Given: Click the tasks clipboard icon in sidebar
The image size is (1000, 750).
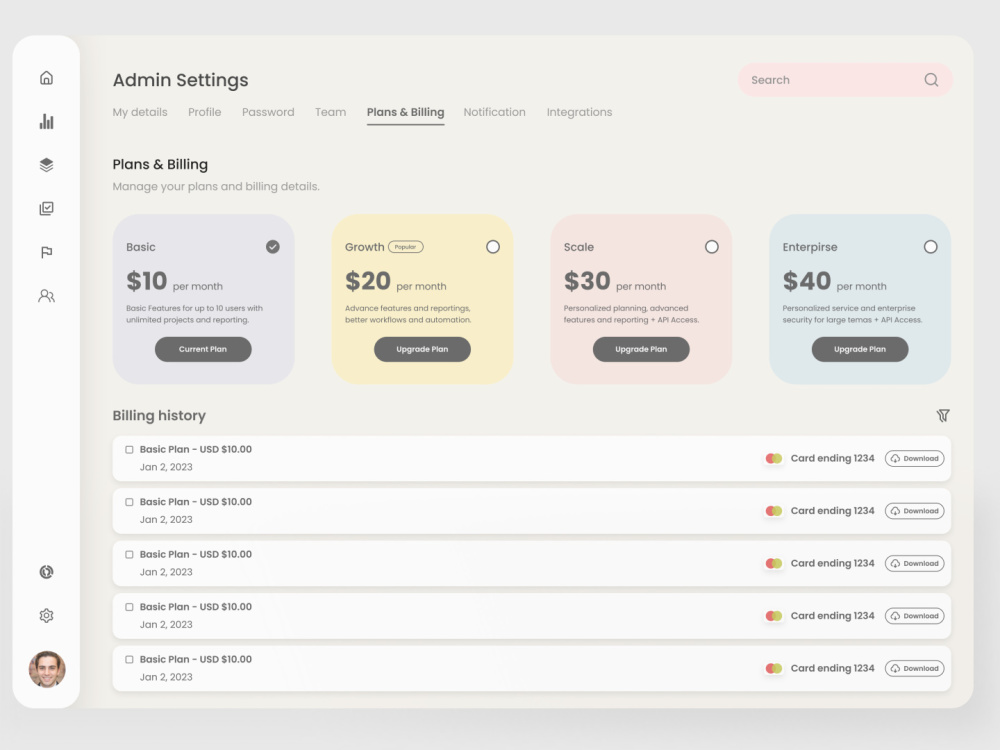Looking at the screenshot, I should [46, 208].
